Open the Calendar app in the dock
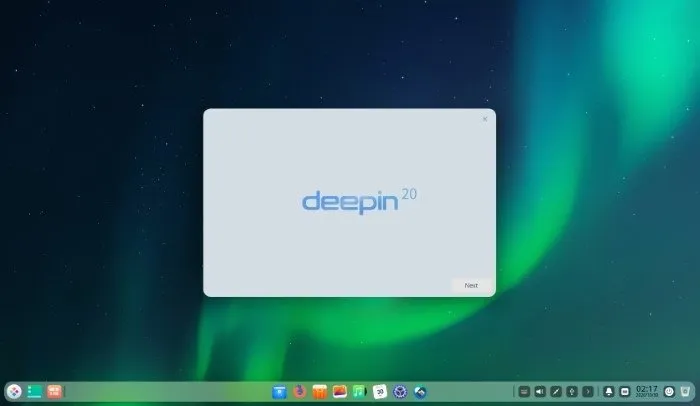Screen dimensions: 700x406 380,392
